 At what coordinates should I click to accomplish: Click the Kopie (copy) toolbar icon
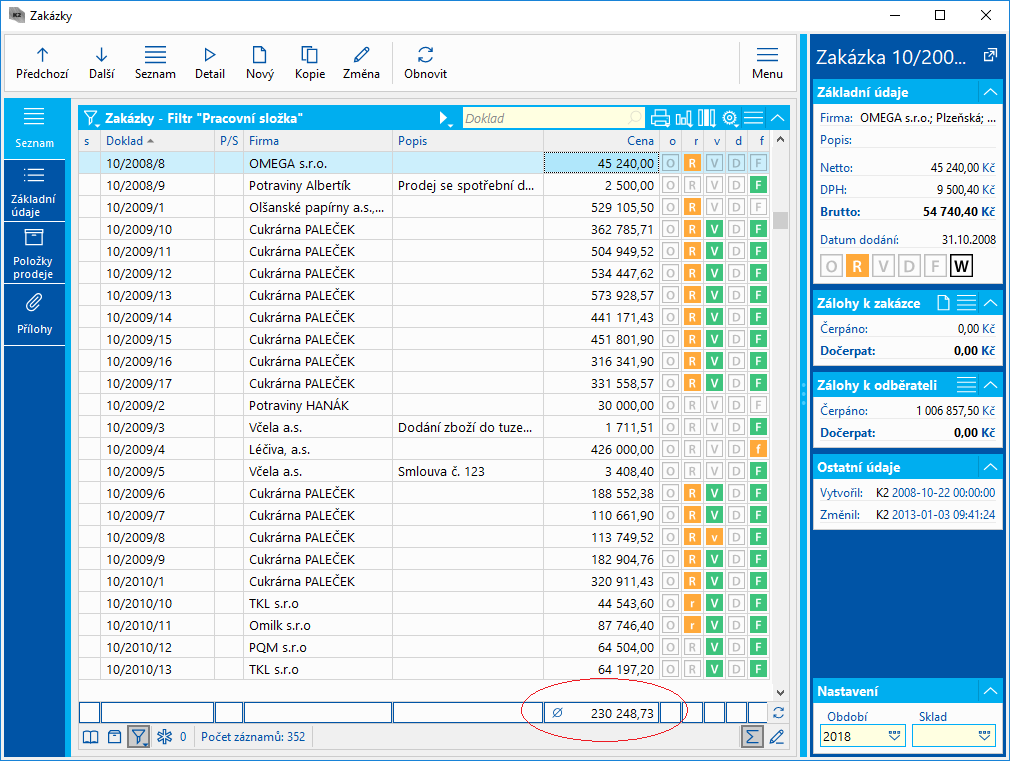coord(310,56)
